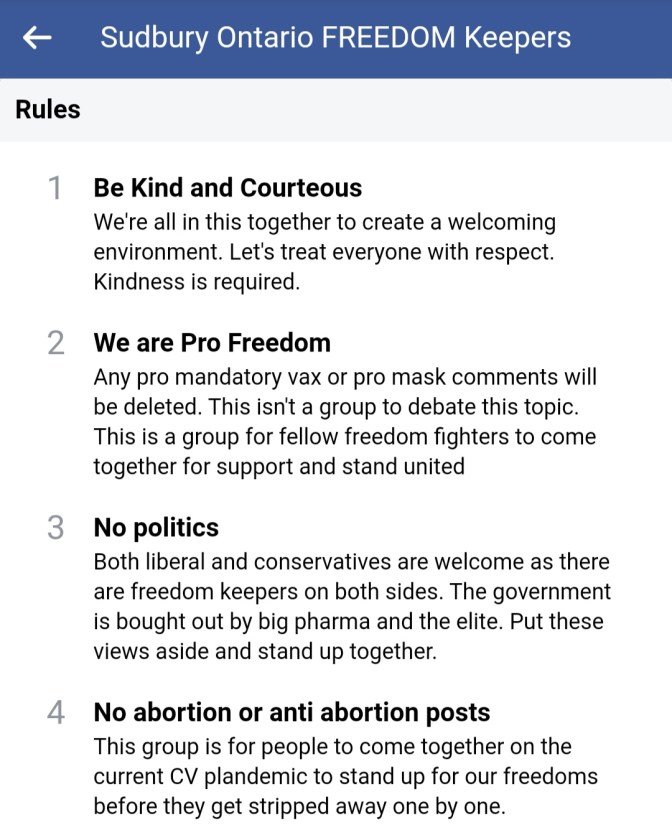This screenshot has height=835, width=672.
Task: Open the 'We are Pro Freedom' rule
Action: click(212, 343)
